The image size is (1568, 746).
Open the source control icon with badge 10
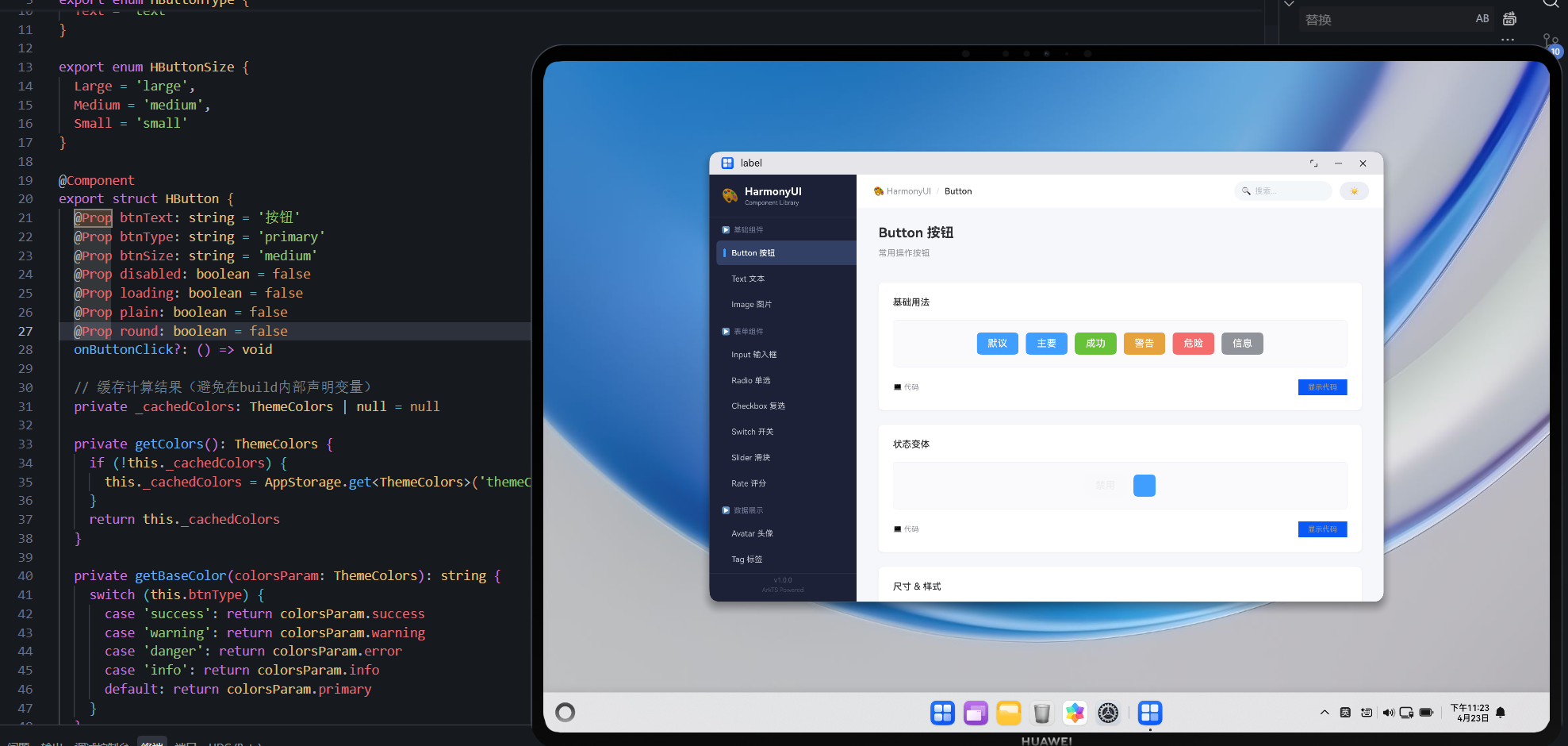click(x=1551, y=44)
